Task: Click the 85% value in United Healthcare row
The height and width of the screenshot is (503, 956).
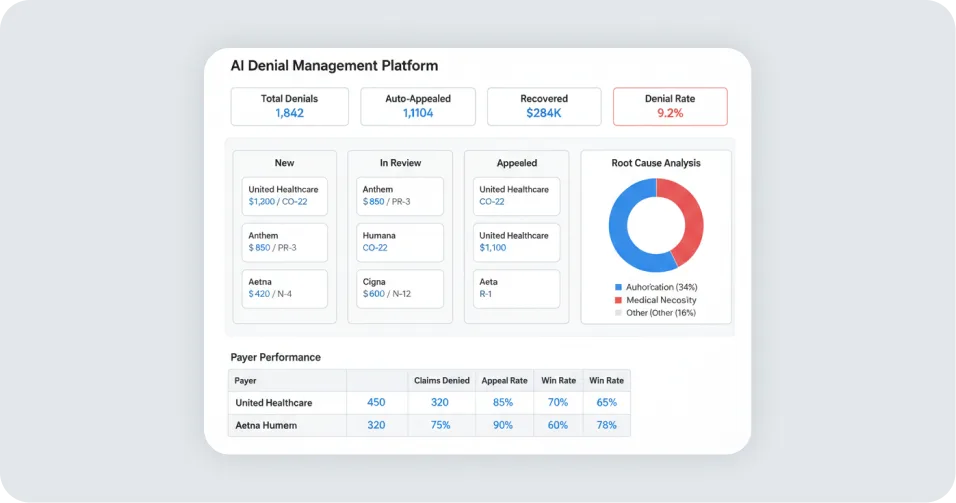Action: (x=503, y=402)
